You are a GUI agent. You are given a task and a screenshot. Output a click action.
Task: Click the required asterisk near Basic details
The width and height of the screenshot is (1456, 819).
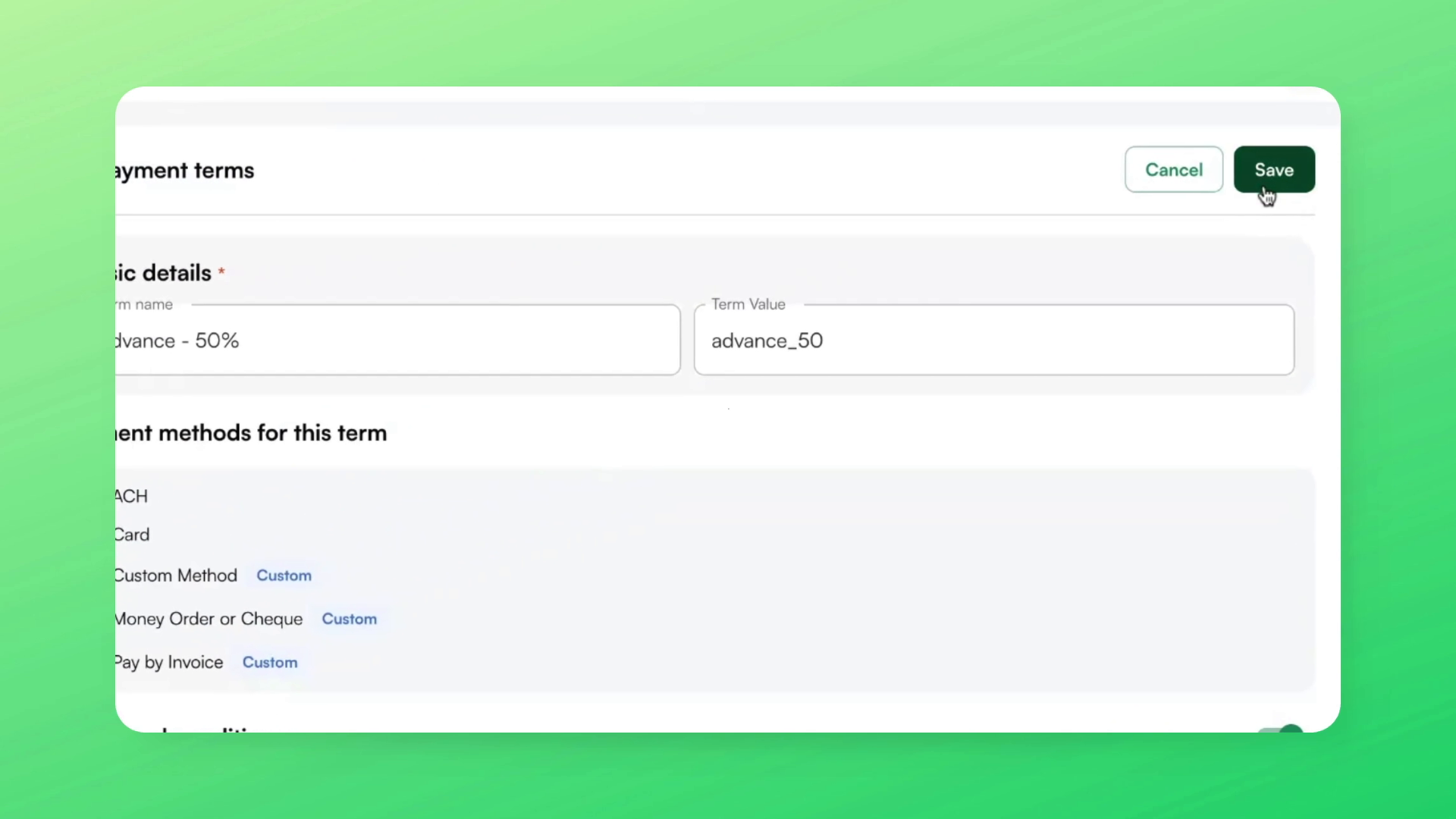pos(221,270)
